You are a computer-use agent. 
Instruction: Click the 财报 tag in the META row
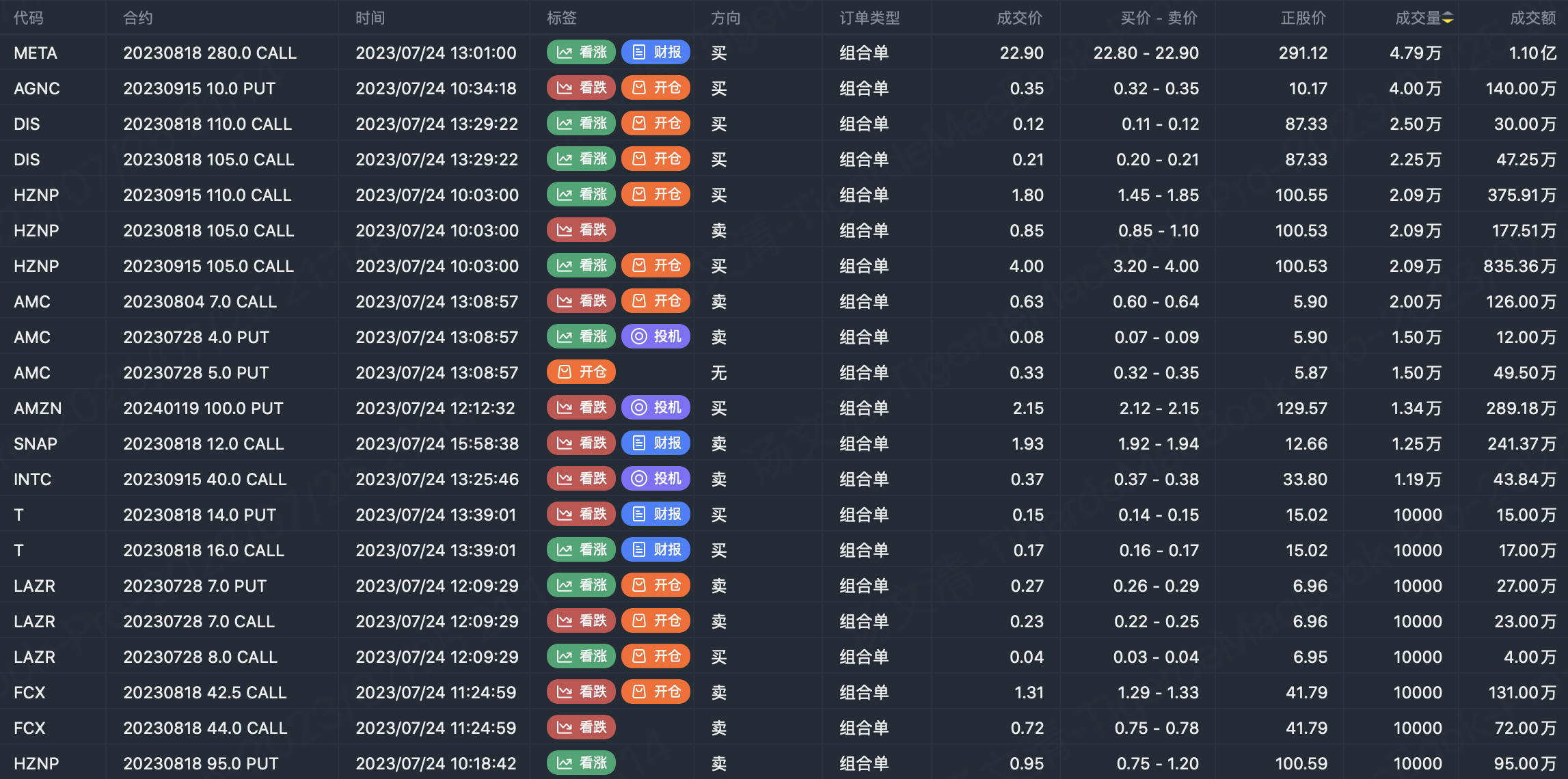pyautogui.click(x=655, y=53)
